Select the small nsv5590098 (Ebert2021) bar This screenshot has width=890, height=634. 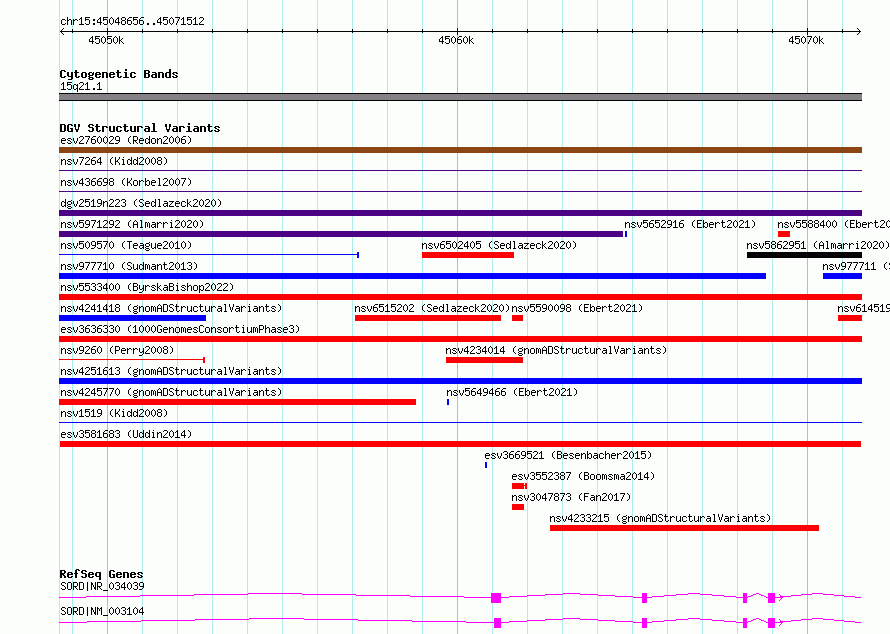pos(517,318)
